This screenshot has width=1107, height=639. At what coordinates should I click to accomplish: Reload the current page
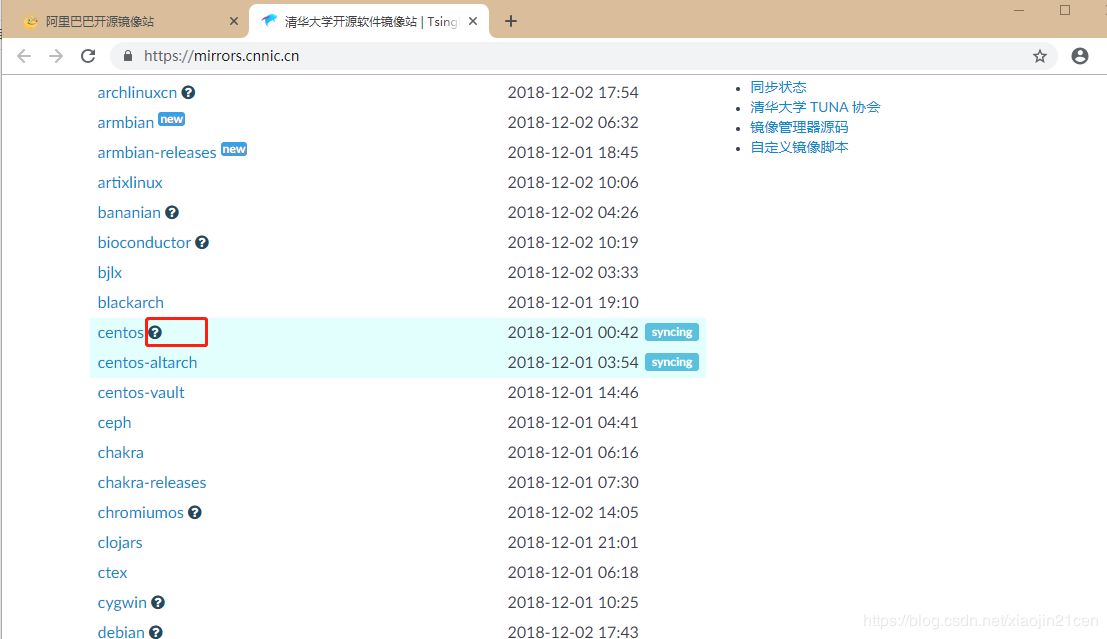coord(88,56)
